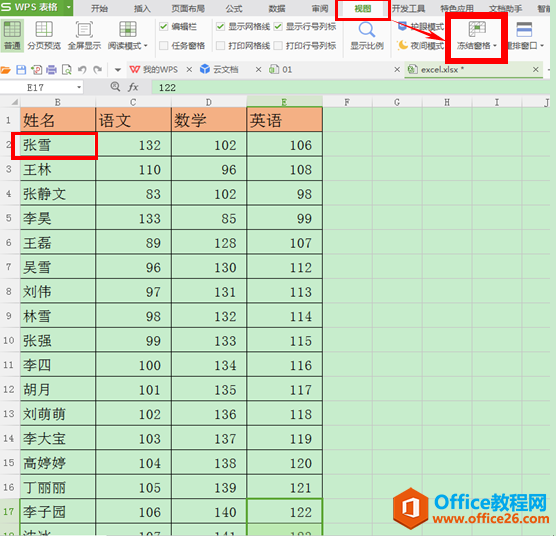556x536 pixels.
Task: Switch to 全屏显示 full screen view
Action: 84,35
